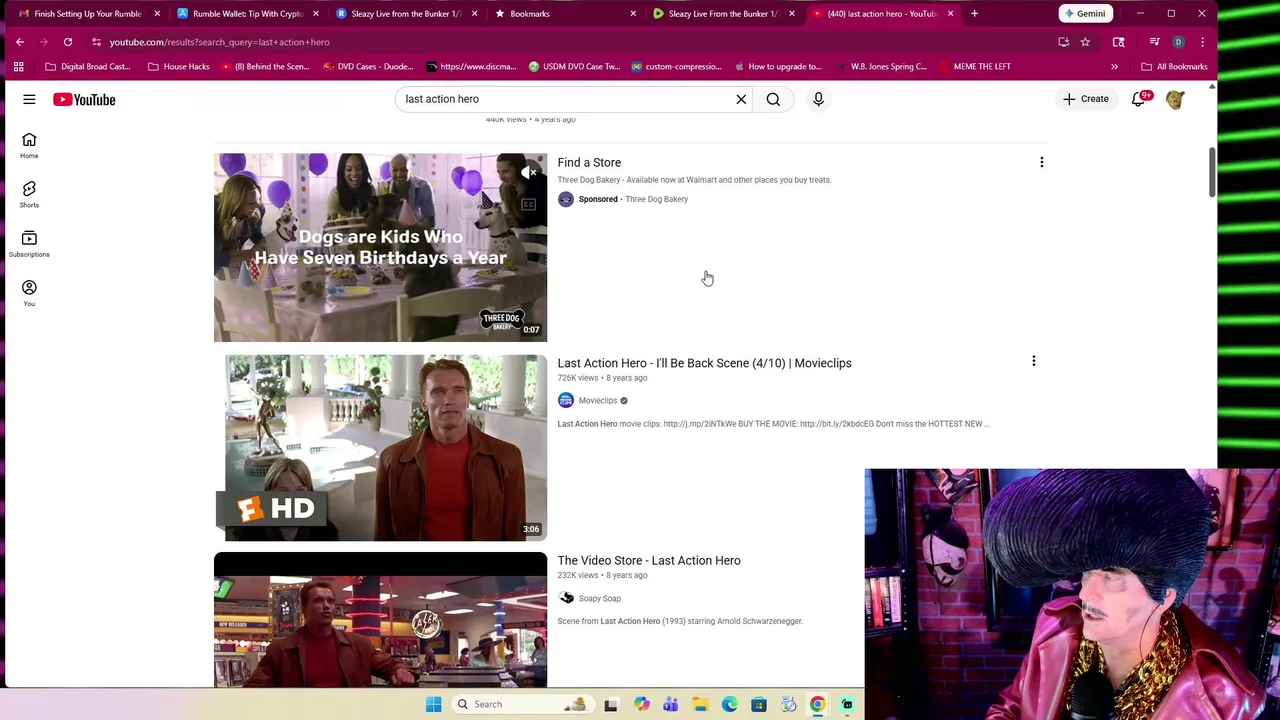Click the Gemini button in Chrome
Screen dimensions: 1280x720
1085,14
